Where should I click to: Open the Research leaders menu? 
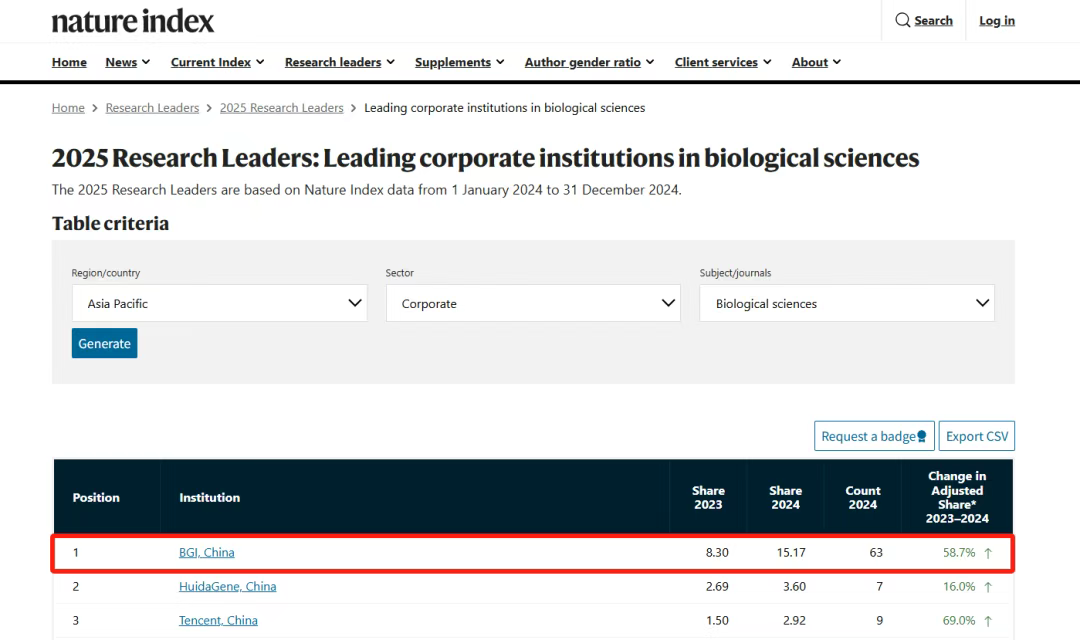click(340, 62)
